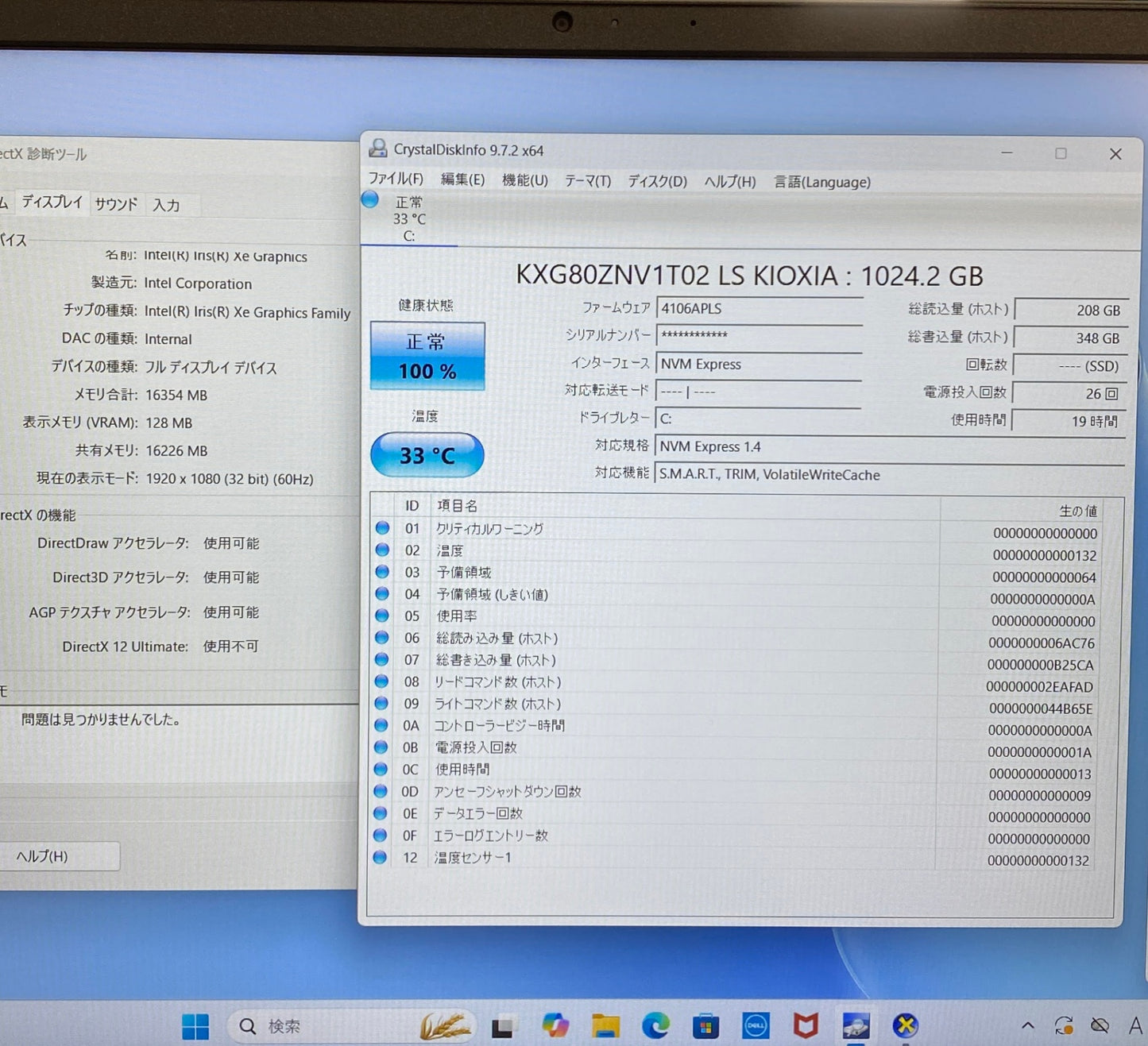Select raw value 00000000B25CA
Viewport: 1148px width, 1046px height.
1041,665
